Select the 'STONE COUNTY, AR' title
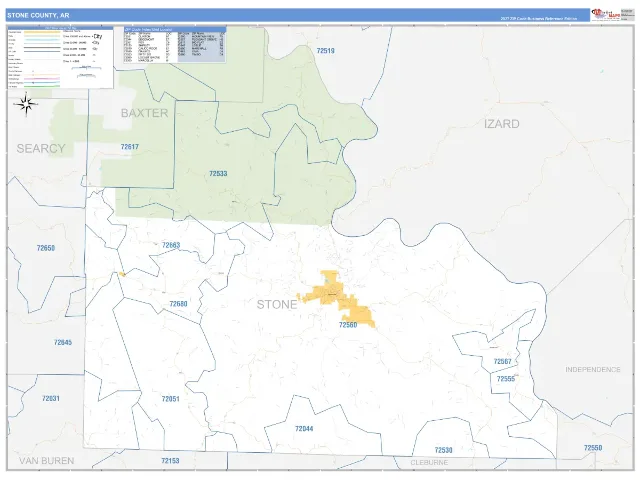This screenshot has height=480, width=640. coord(38,16)
